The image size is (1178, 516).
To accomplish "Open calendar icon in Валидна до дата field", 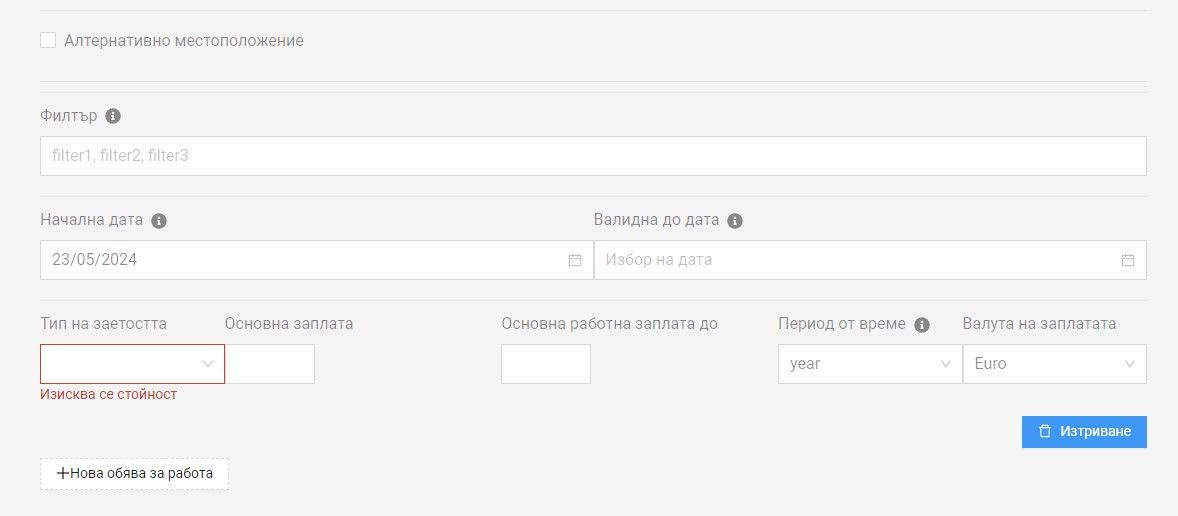I will pos(1128,260).
